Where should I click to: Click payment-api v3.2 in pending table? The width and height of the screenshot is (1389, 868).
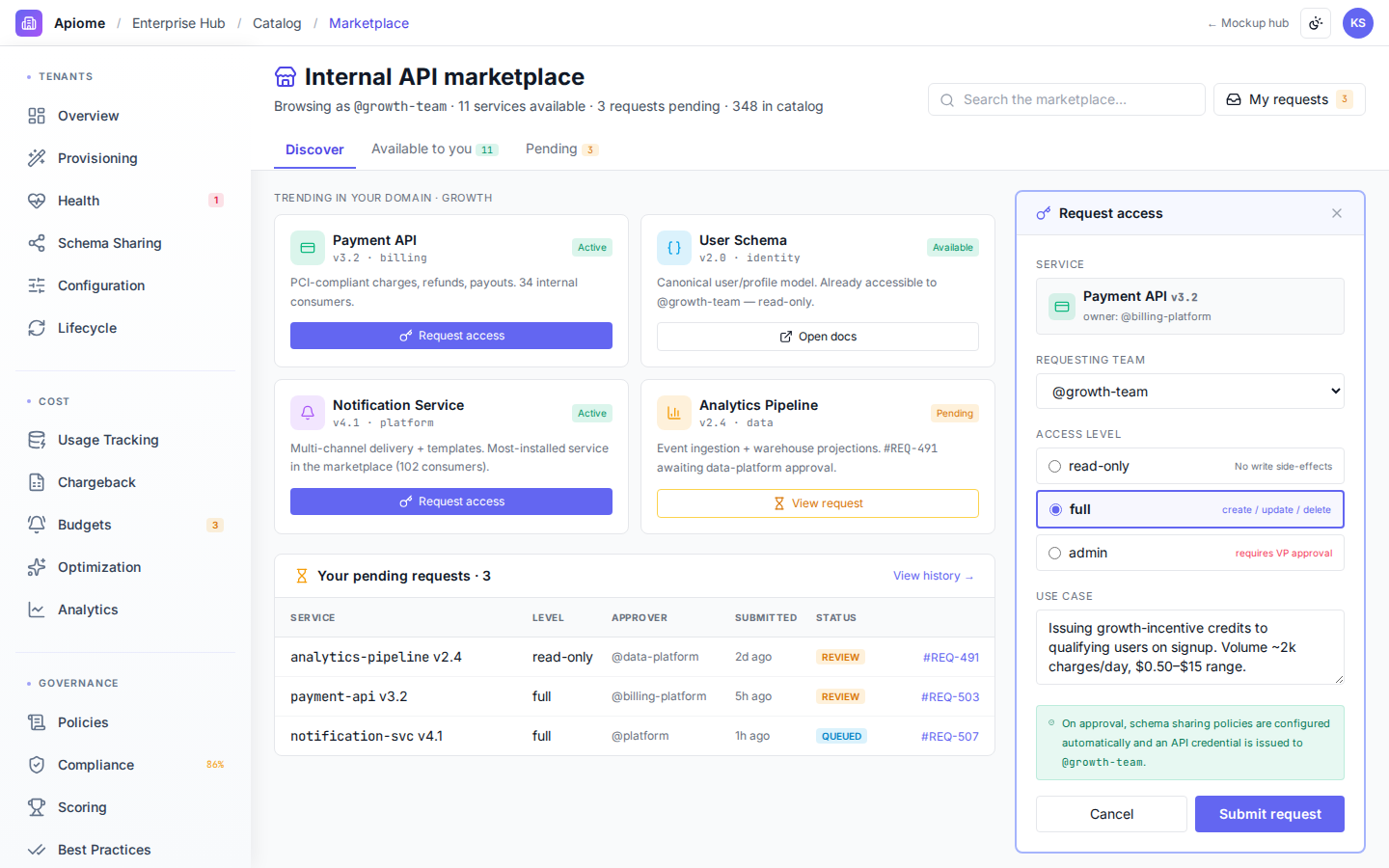point(349,696)
